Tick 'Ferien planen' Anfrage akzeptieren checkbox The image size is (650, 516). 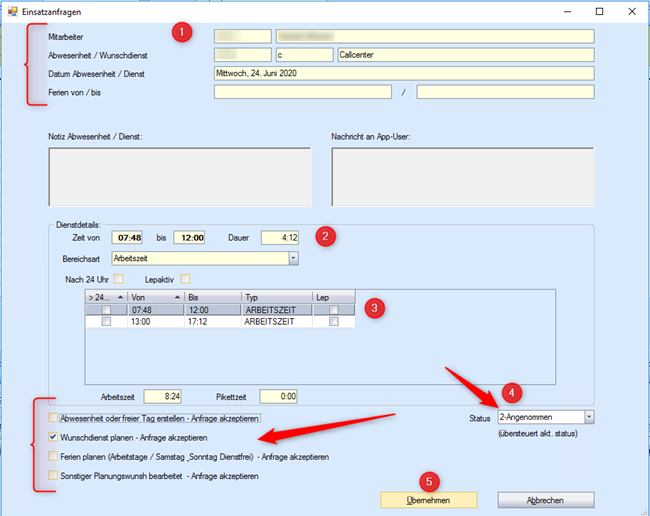[54, 456]
